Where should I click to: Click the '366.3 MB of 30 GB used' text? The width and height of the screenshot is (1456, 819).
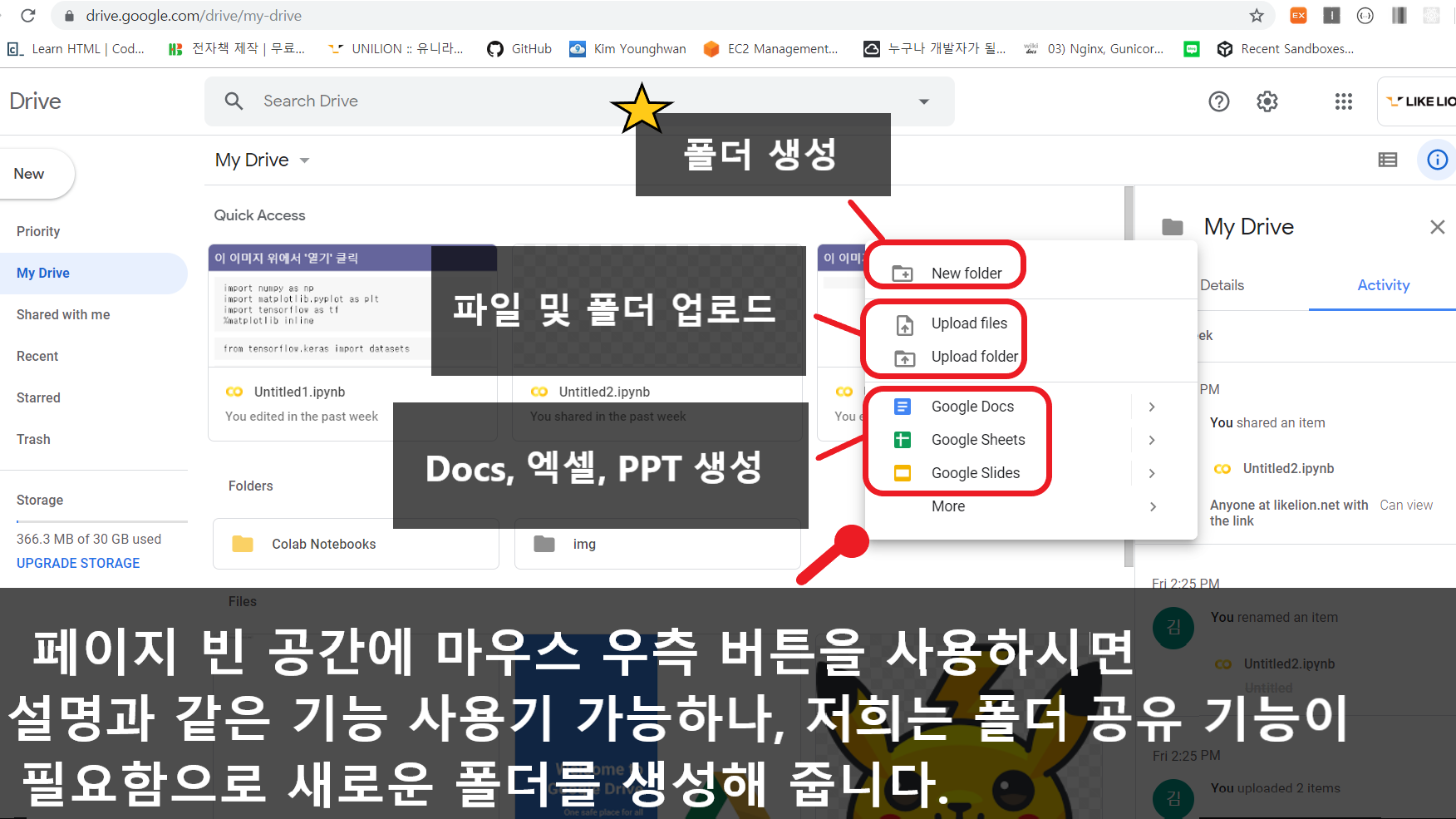click(89, 539)
